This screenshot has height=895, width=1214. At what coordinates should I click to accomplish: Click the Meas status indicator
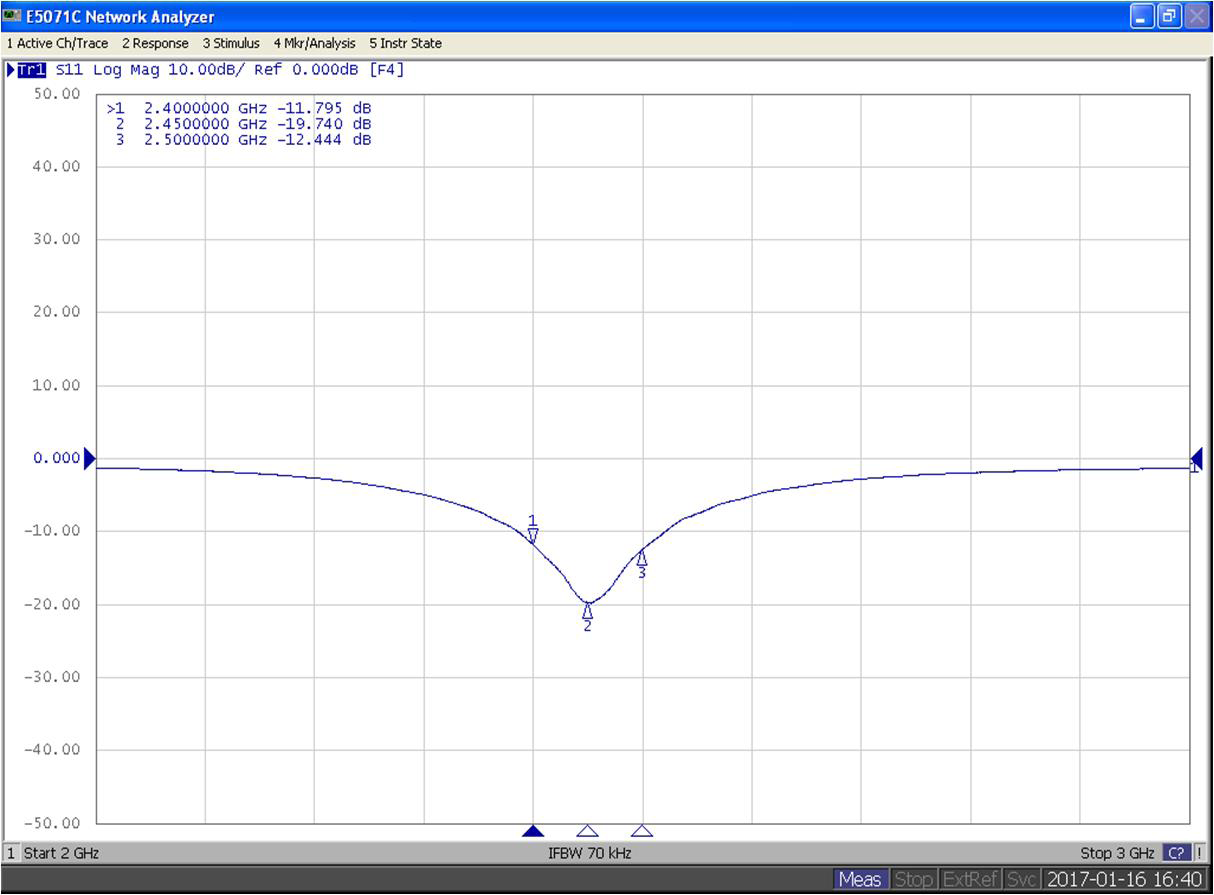[859, 880]
